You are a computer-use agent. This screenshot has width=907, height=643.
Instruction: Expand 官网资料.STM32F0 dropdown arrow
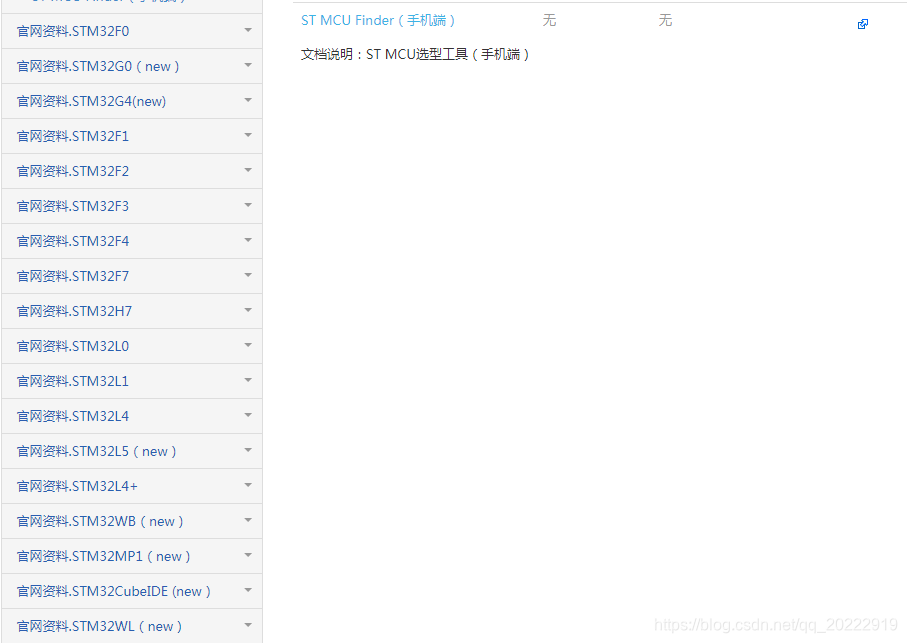248,30
